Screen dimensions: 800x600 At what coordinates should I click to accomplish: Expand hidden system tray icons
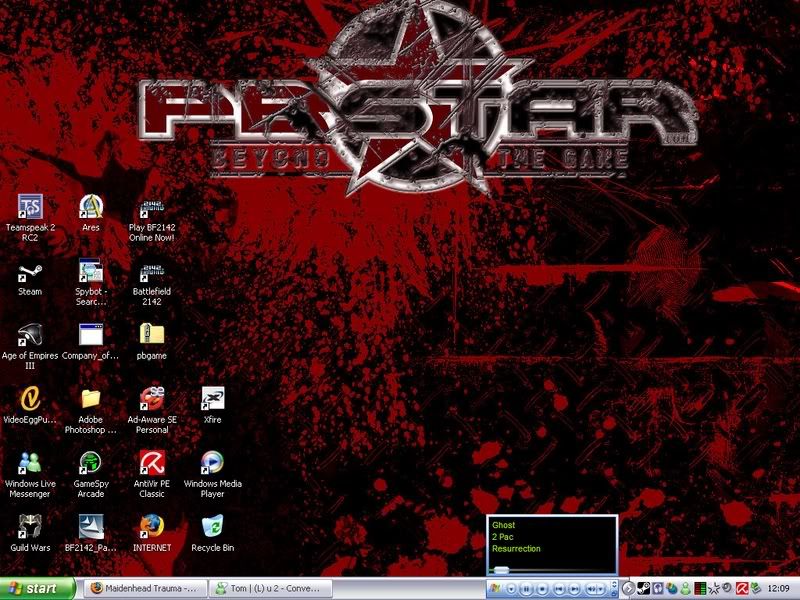coord(629,589)
